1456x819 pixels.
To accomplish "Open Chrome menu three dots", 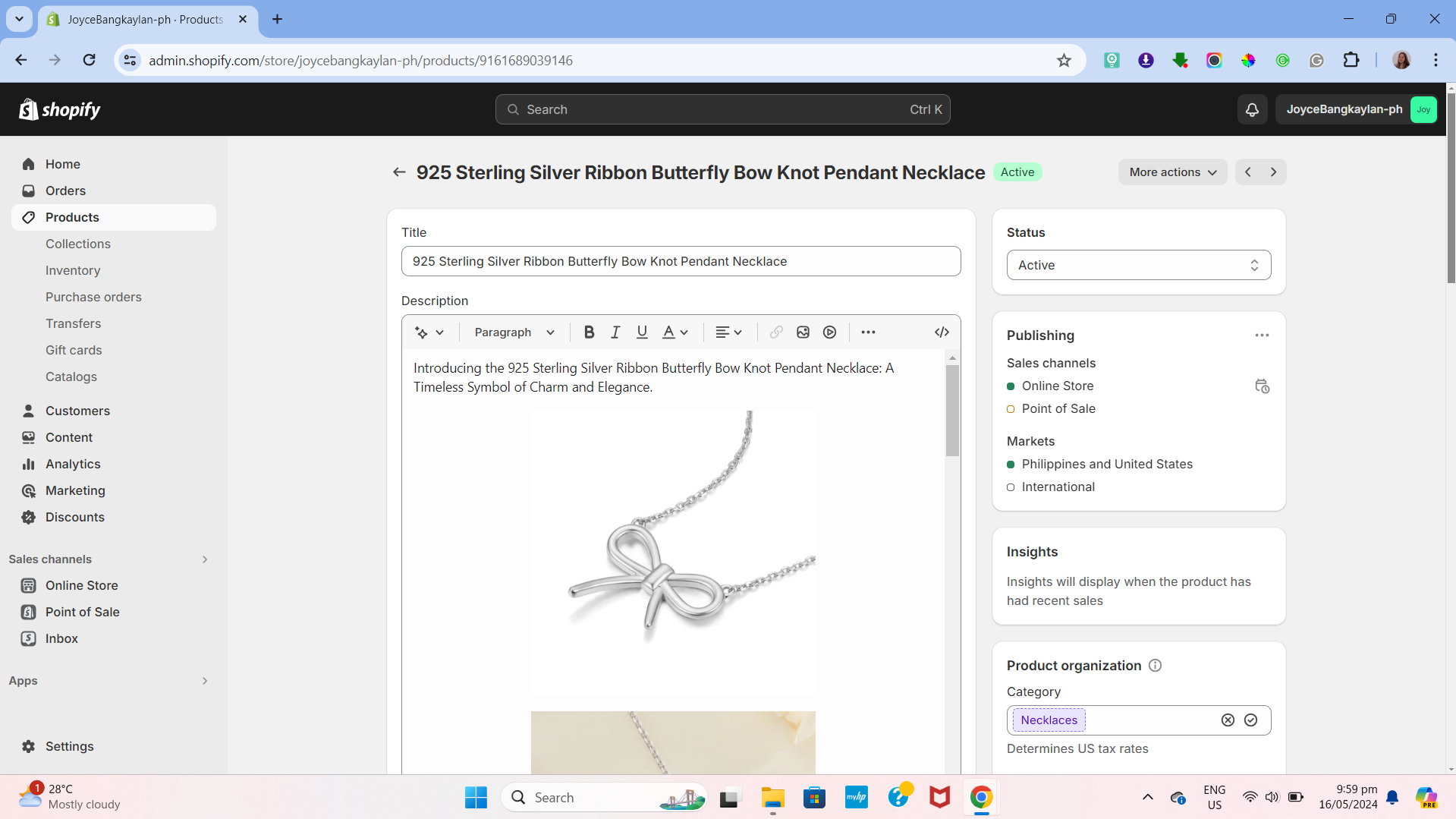I will click(x=1436, y=61).
